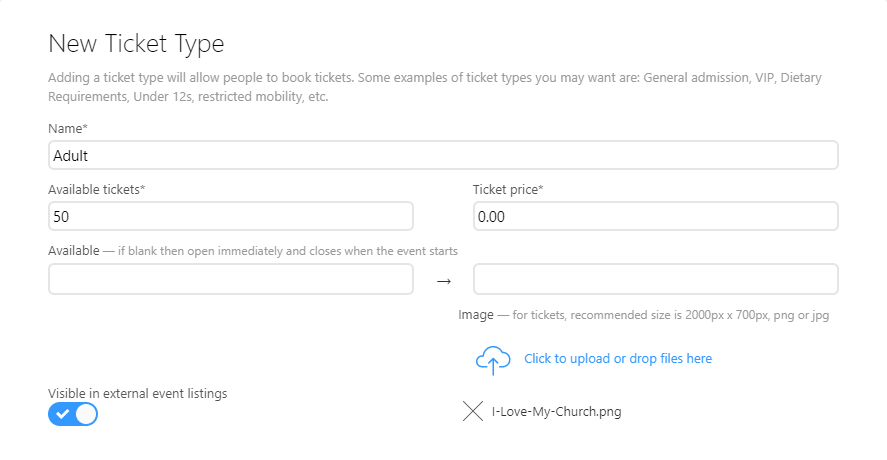This screenshot has width=887, height=460.
Task: Click the arrow between the availability date fields
Action: click(x=444, y=281)
